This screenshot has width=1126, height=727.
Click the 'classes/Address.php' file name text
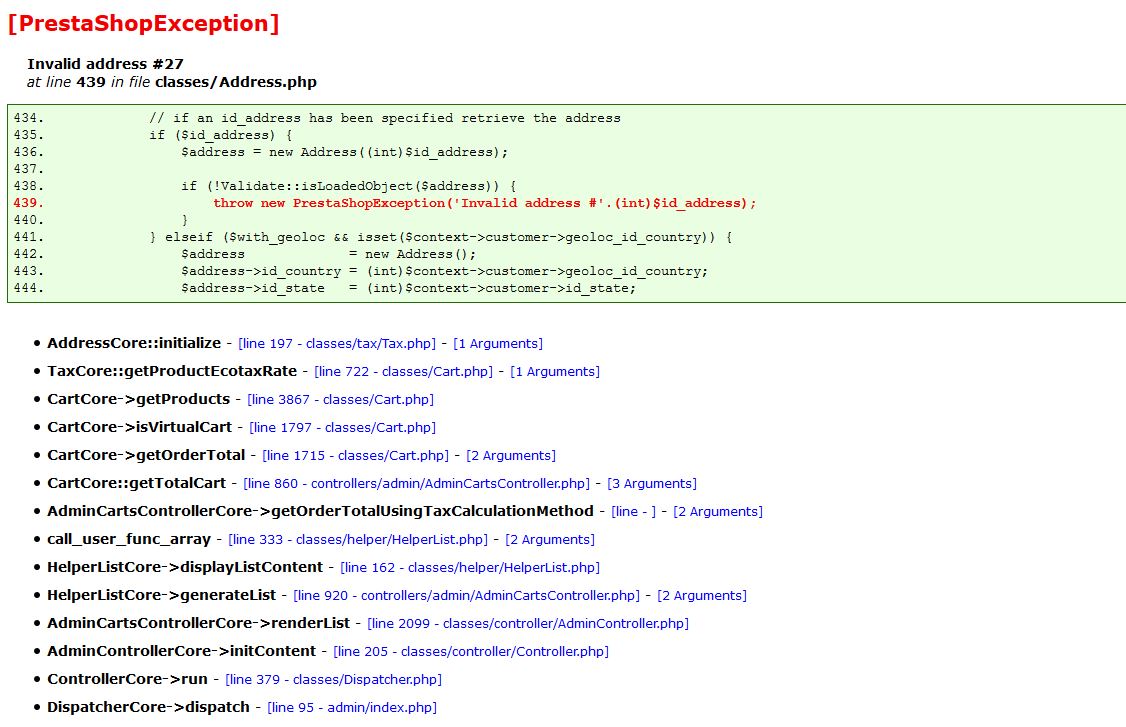[236, 82]
